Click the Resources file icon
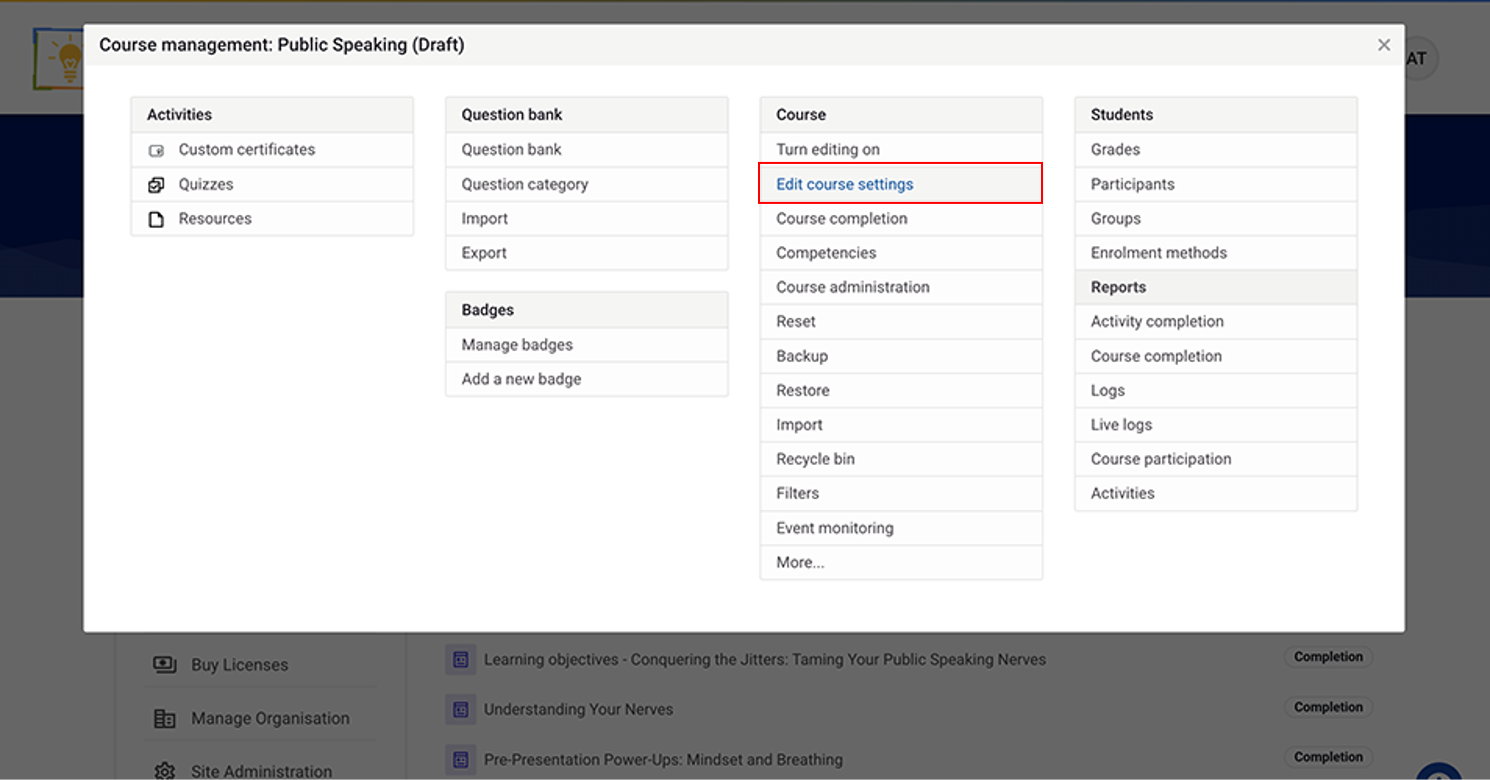 [156, 219]
